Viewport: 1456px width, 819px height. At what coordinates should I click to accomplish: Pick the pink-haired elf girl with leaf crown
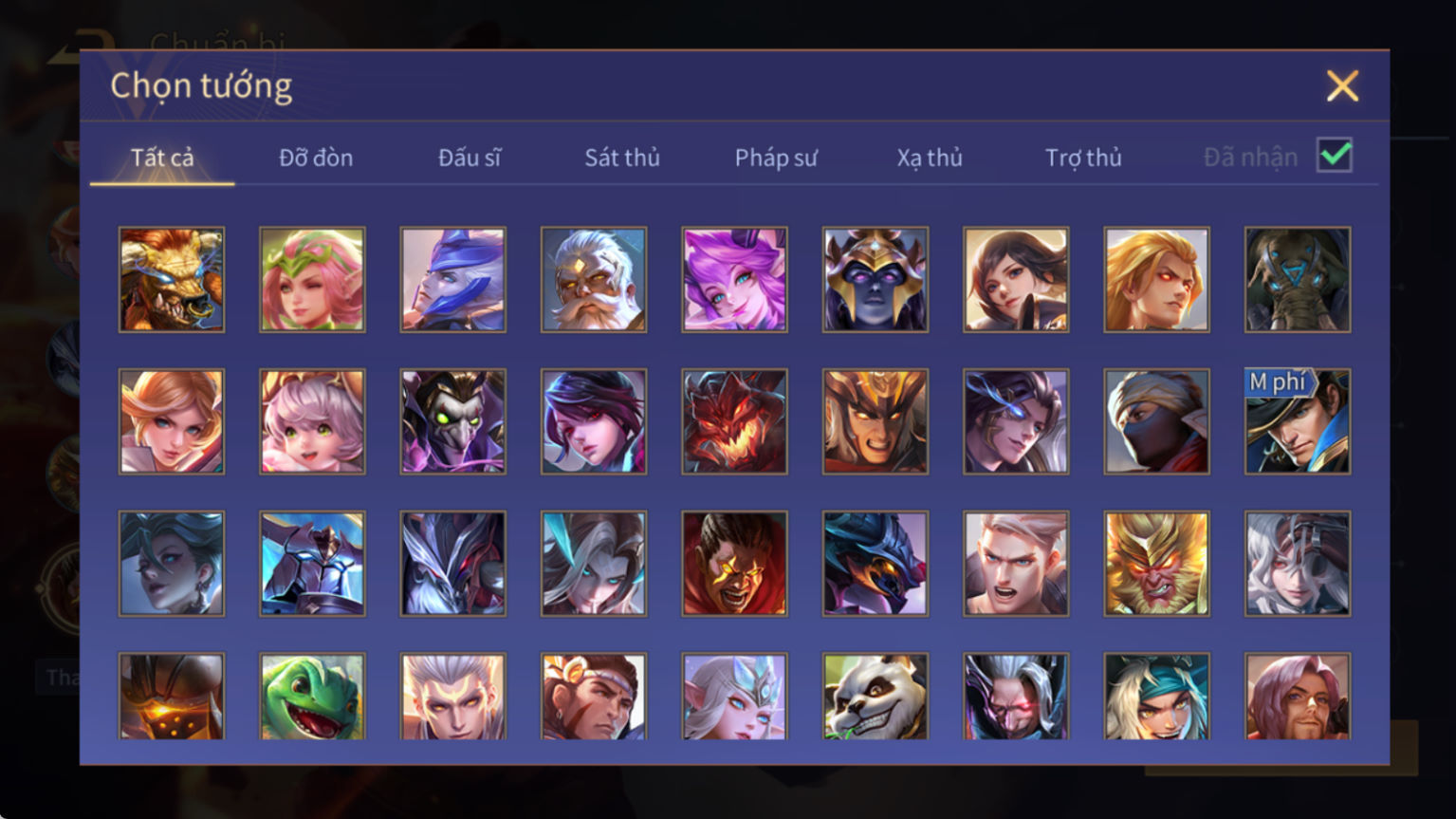312,279
